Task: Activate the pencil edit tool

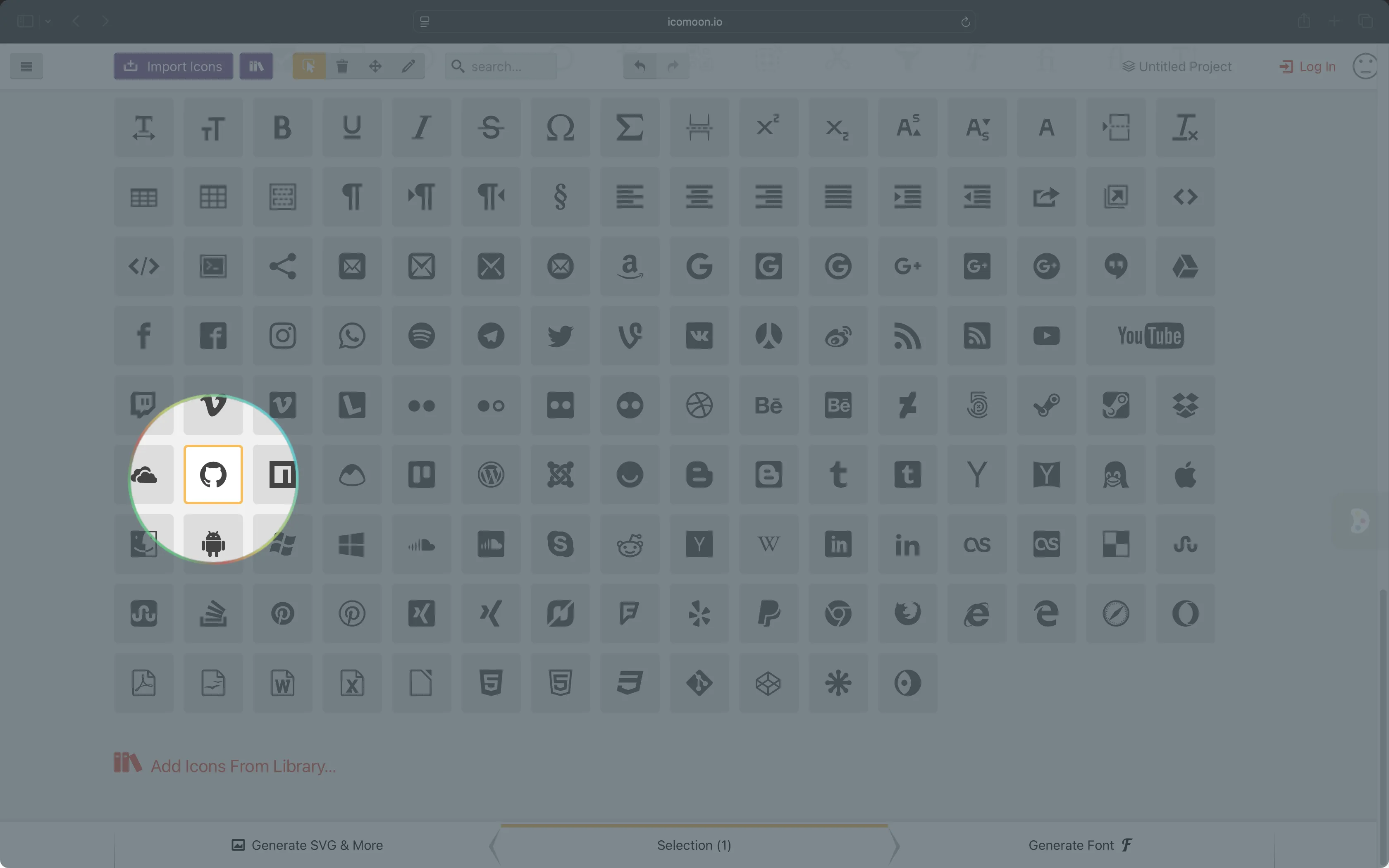Action: pos(408,66)
